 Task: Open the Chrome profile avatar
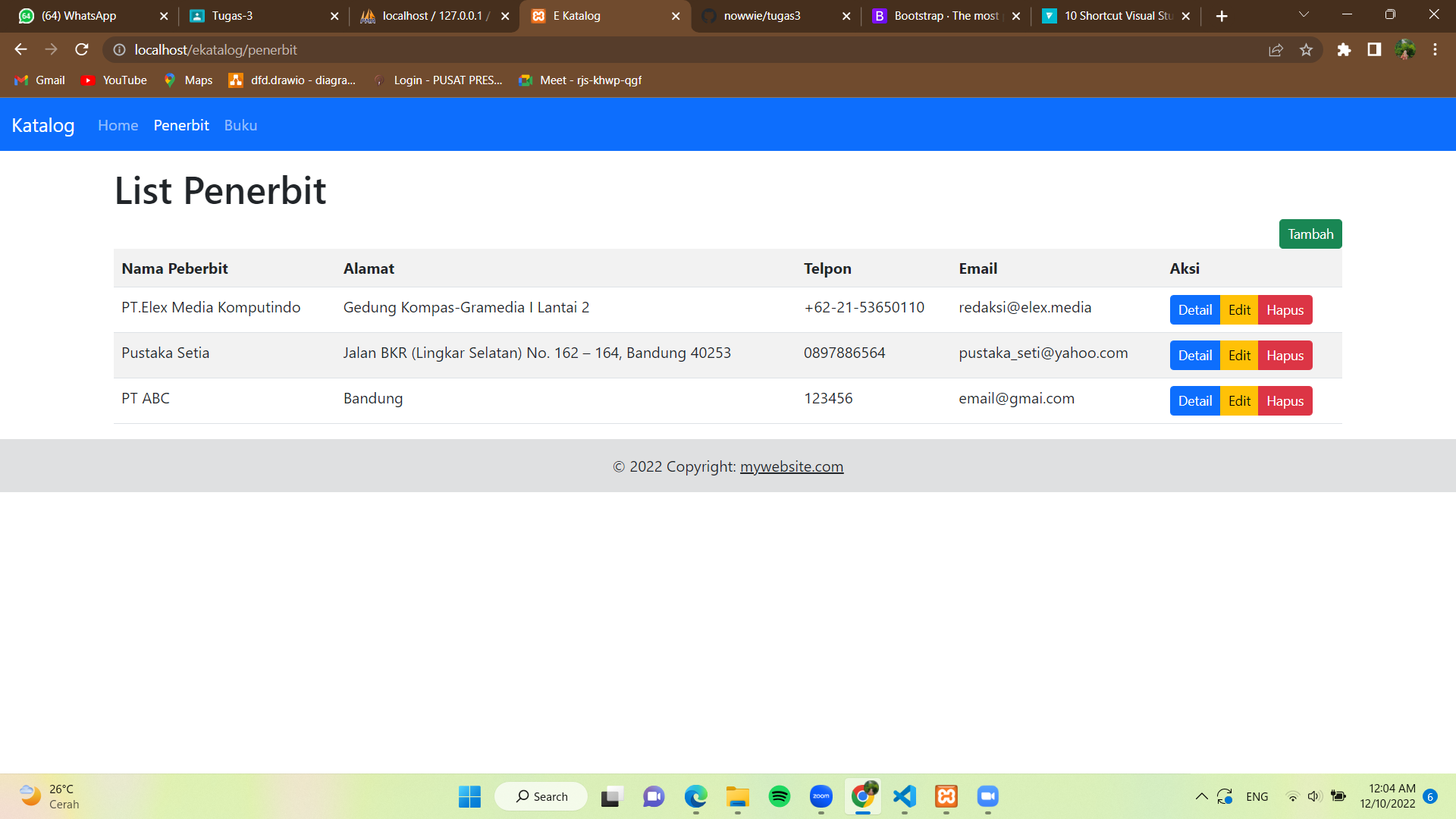(x=1405, y=49)
